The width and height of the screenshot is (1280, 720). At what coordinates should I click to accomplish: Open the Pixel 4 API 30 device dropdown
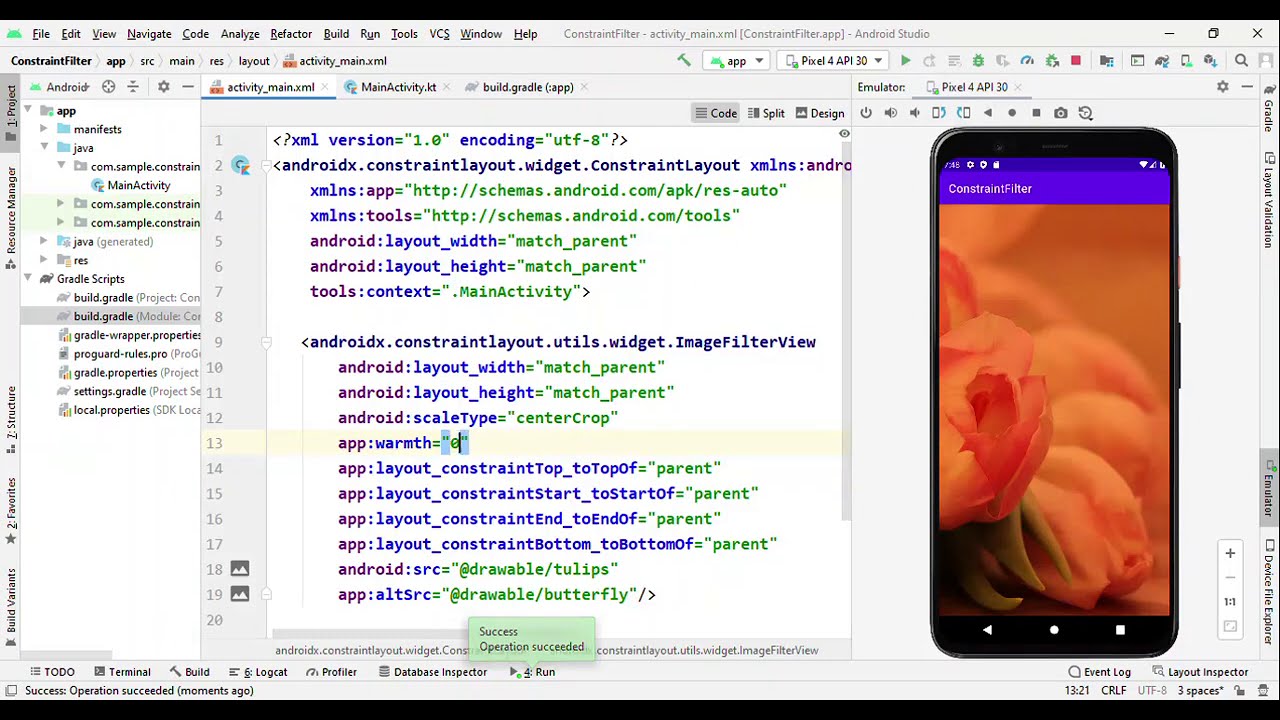click(833, 61)
